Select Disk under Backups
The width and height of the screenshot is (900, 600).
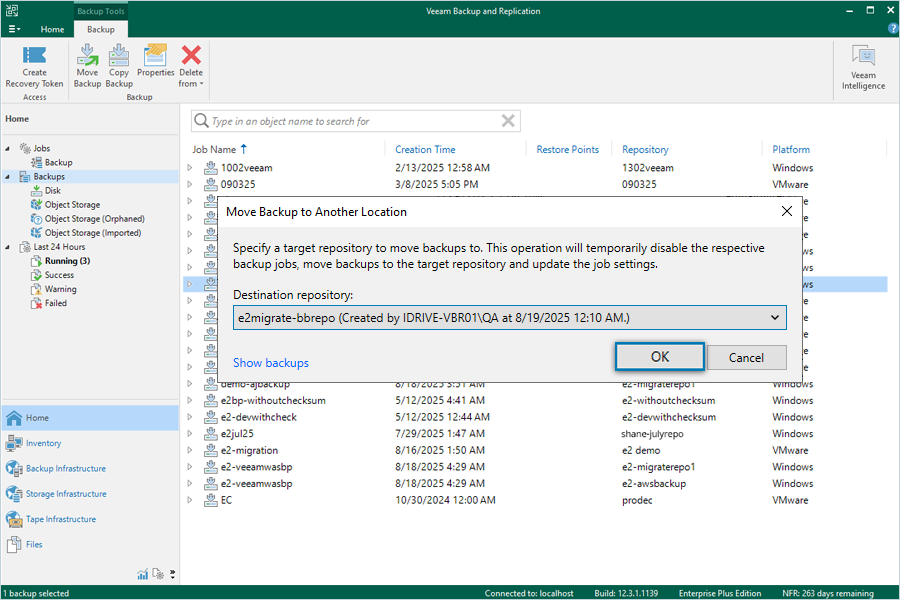coord(53,191)
